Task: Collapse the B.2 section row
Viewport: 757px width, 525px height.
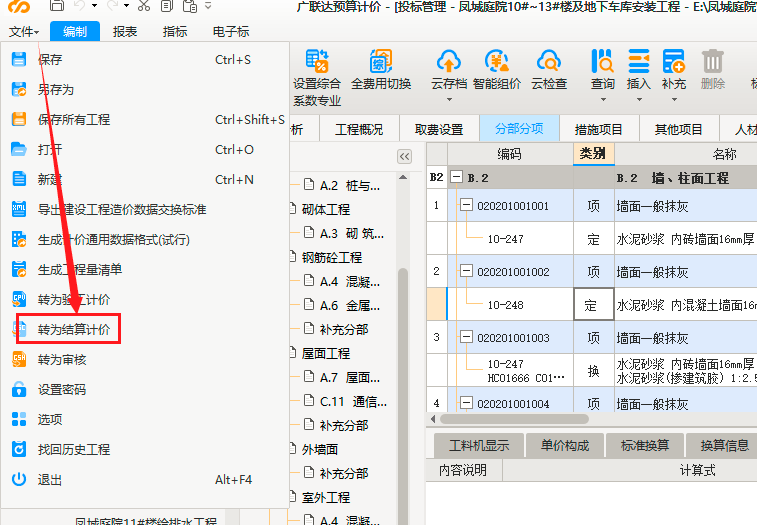Action: (x=456, y=177)
